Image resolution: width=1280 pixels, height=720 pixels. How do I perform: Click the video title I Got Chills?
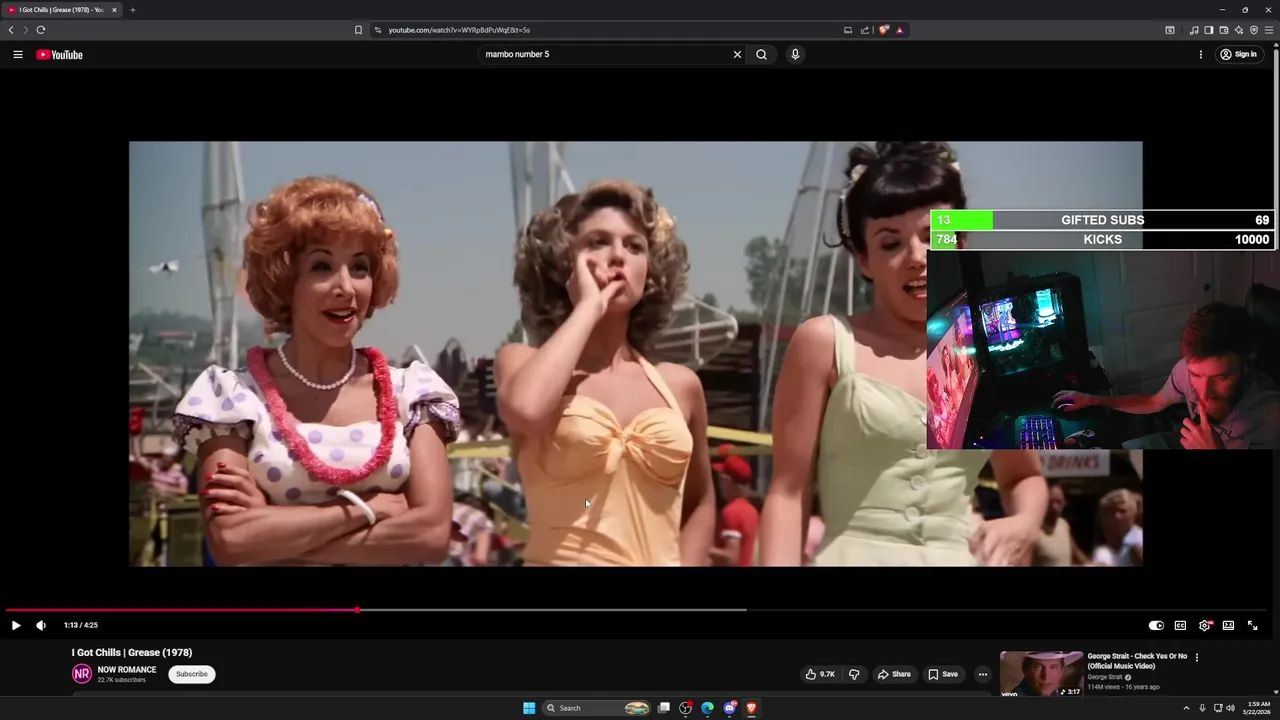pyautogui.click(x=132, y=652)
